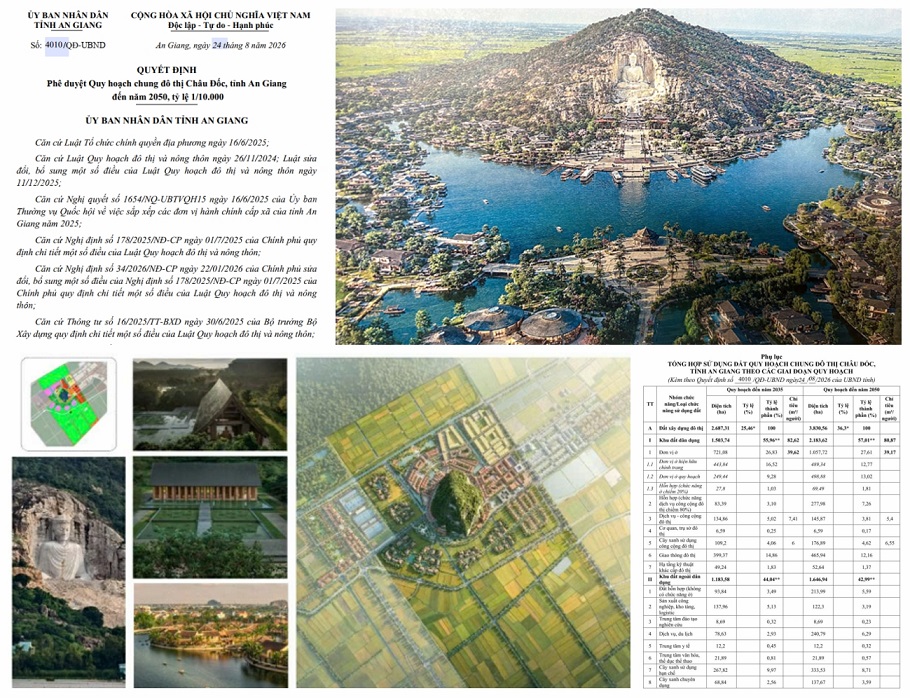Open the triangular roof building image
910x698 pixels.
[210, 404]
